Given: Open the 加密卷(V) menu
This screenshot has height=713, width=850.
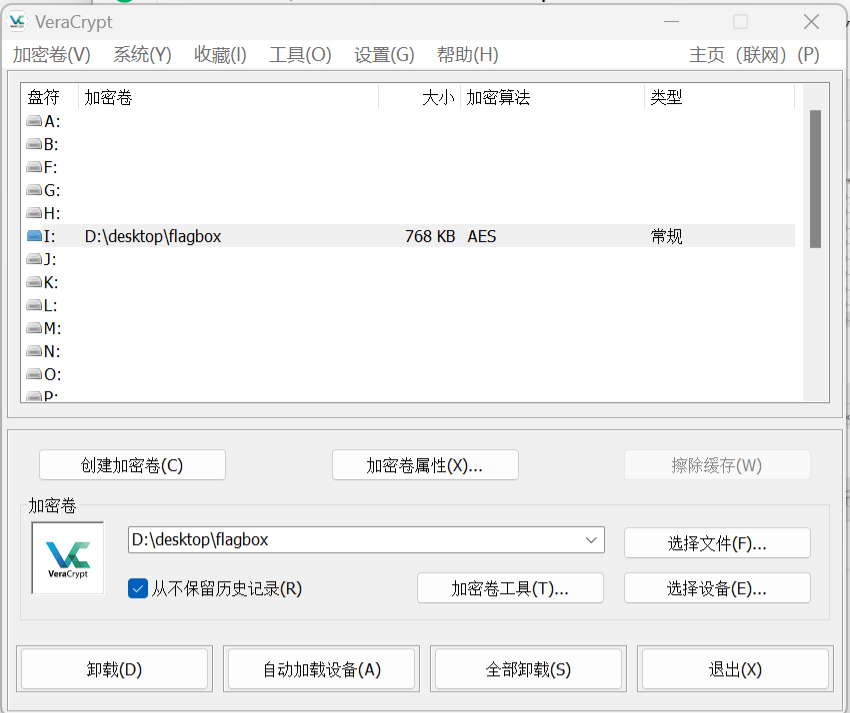Looking at the screenshot, I should 51,54.
